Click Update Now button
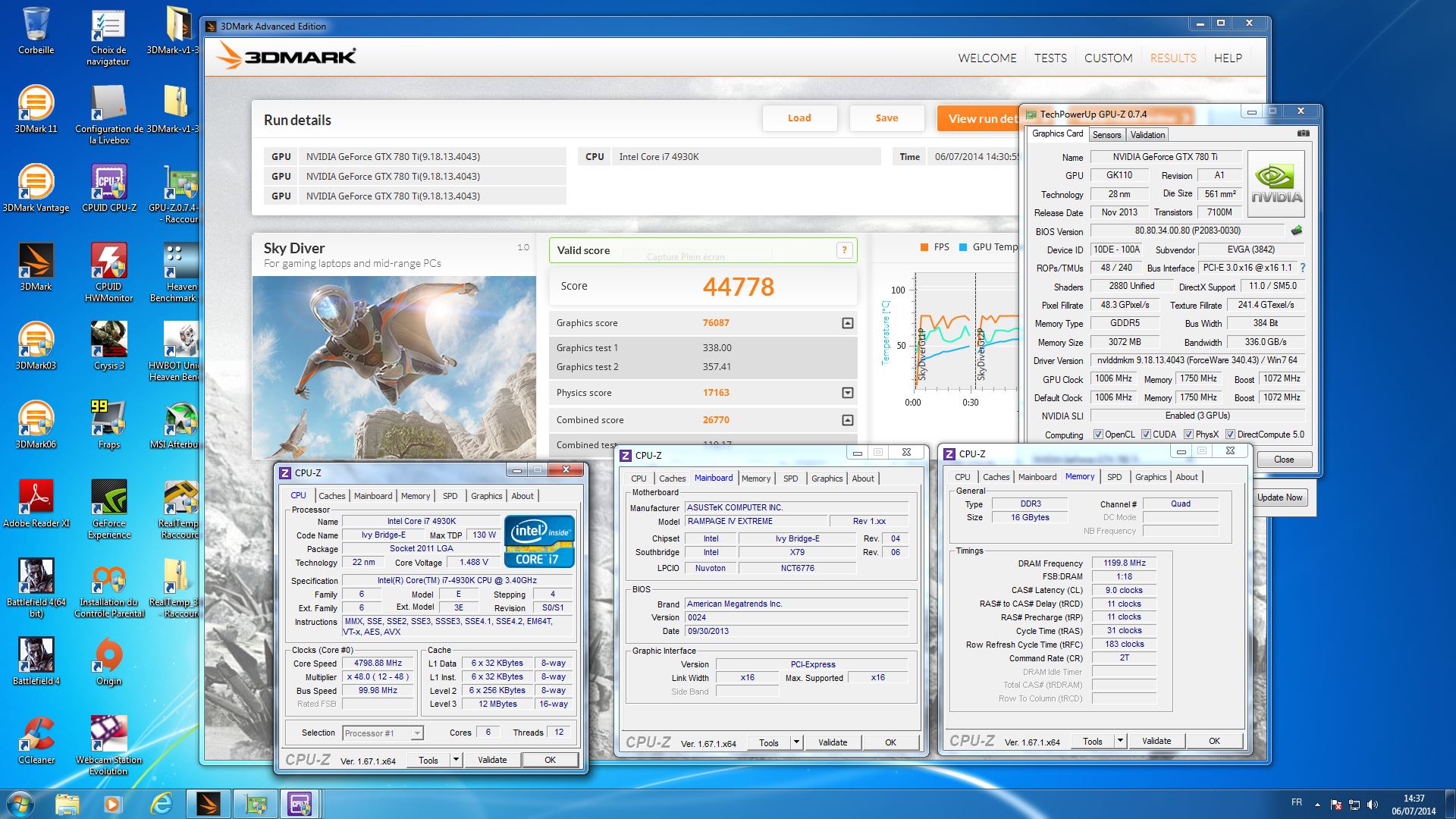 coord(1279,497)
